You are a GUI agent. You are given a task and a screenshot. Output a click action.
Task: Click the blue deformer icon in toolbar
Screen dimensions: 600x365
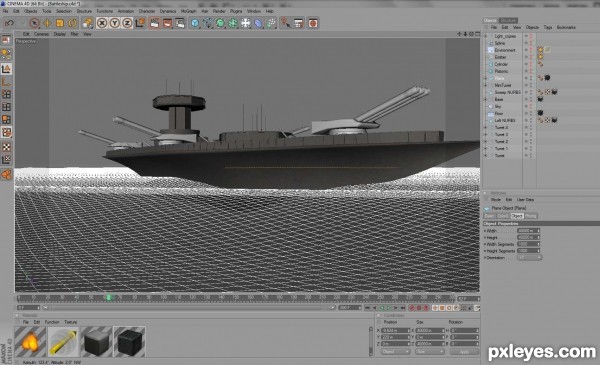pyautogui.click(x=258, y=23)
